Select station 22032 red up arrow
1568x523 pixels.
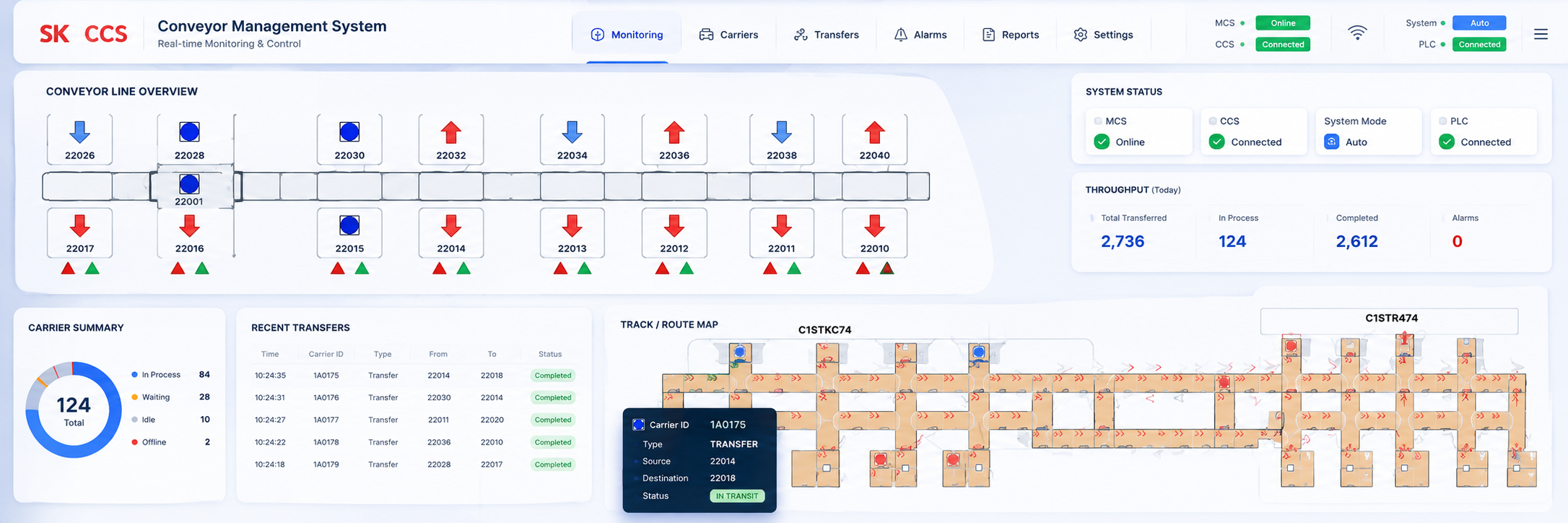pyautogui.click(x=451, y=132)
